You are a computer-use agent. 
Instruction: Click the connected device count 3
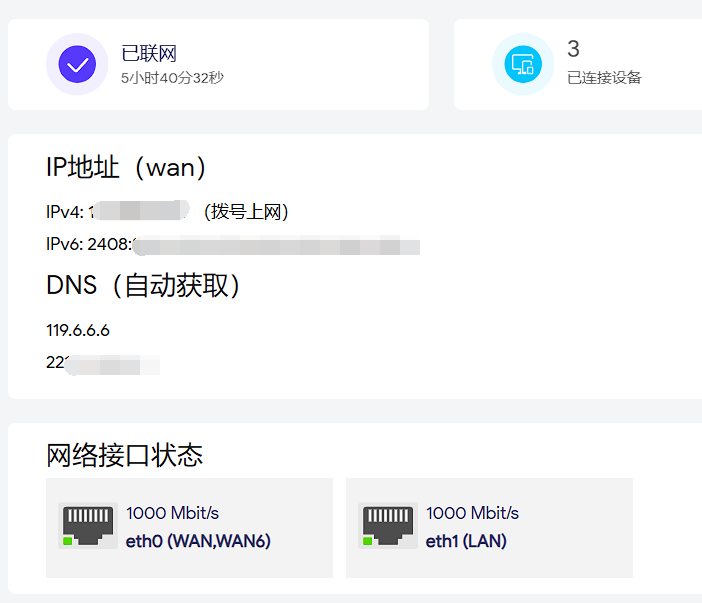[x=573, y=49]
